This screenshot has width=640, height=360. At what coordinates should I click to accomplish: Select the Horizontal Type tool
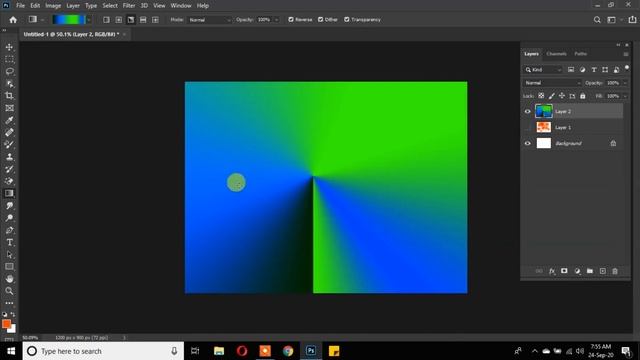pos(9,242)
